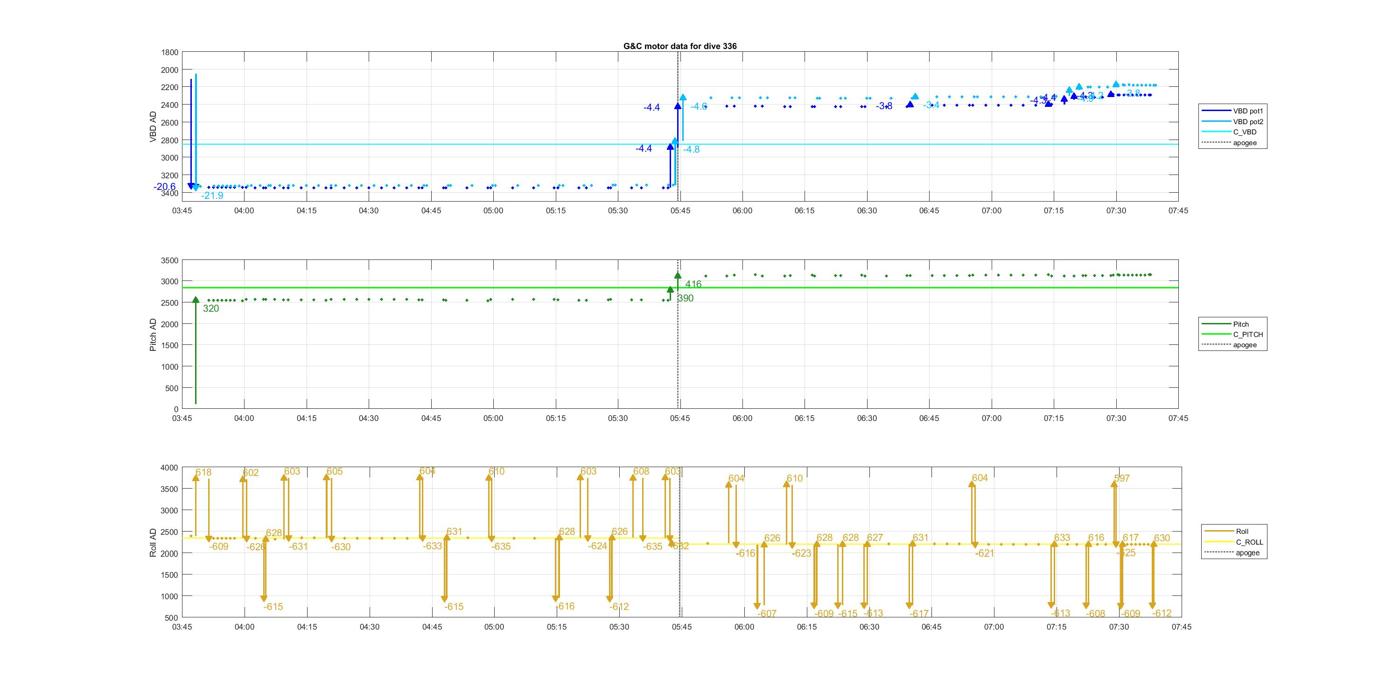1400x693 pixels.
Task: Click the '-607' roll data label
Action: pos(767,614)
